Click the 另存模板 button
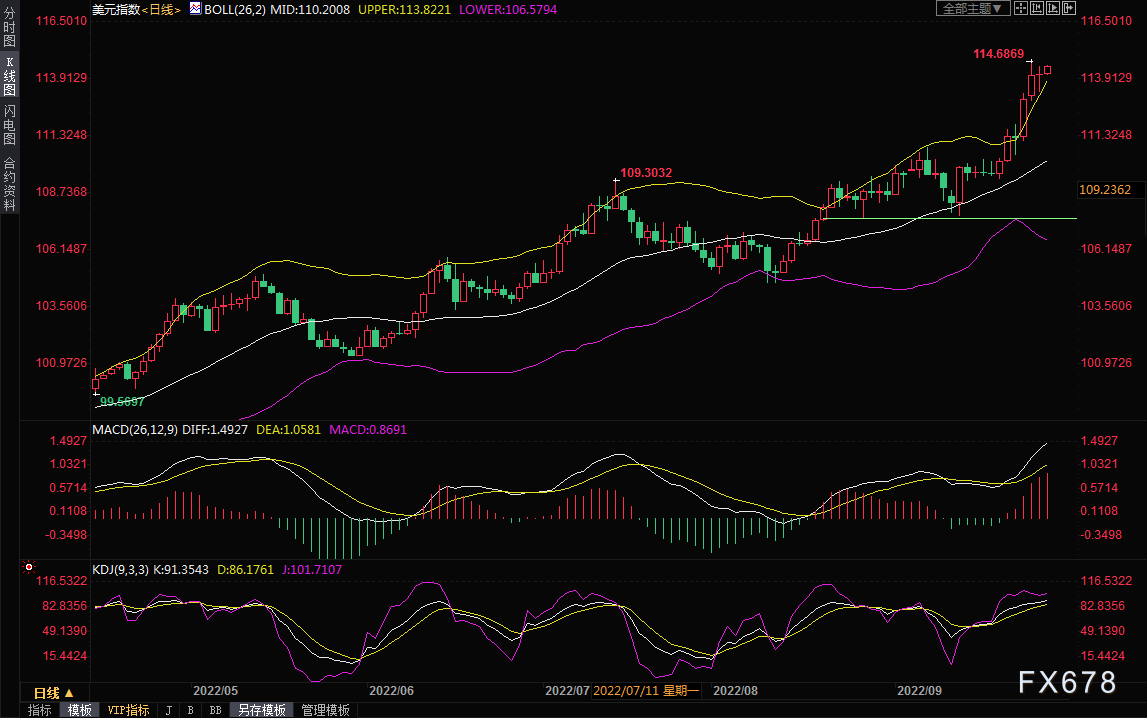 (x=261, y=710)
